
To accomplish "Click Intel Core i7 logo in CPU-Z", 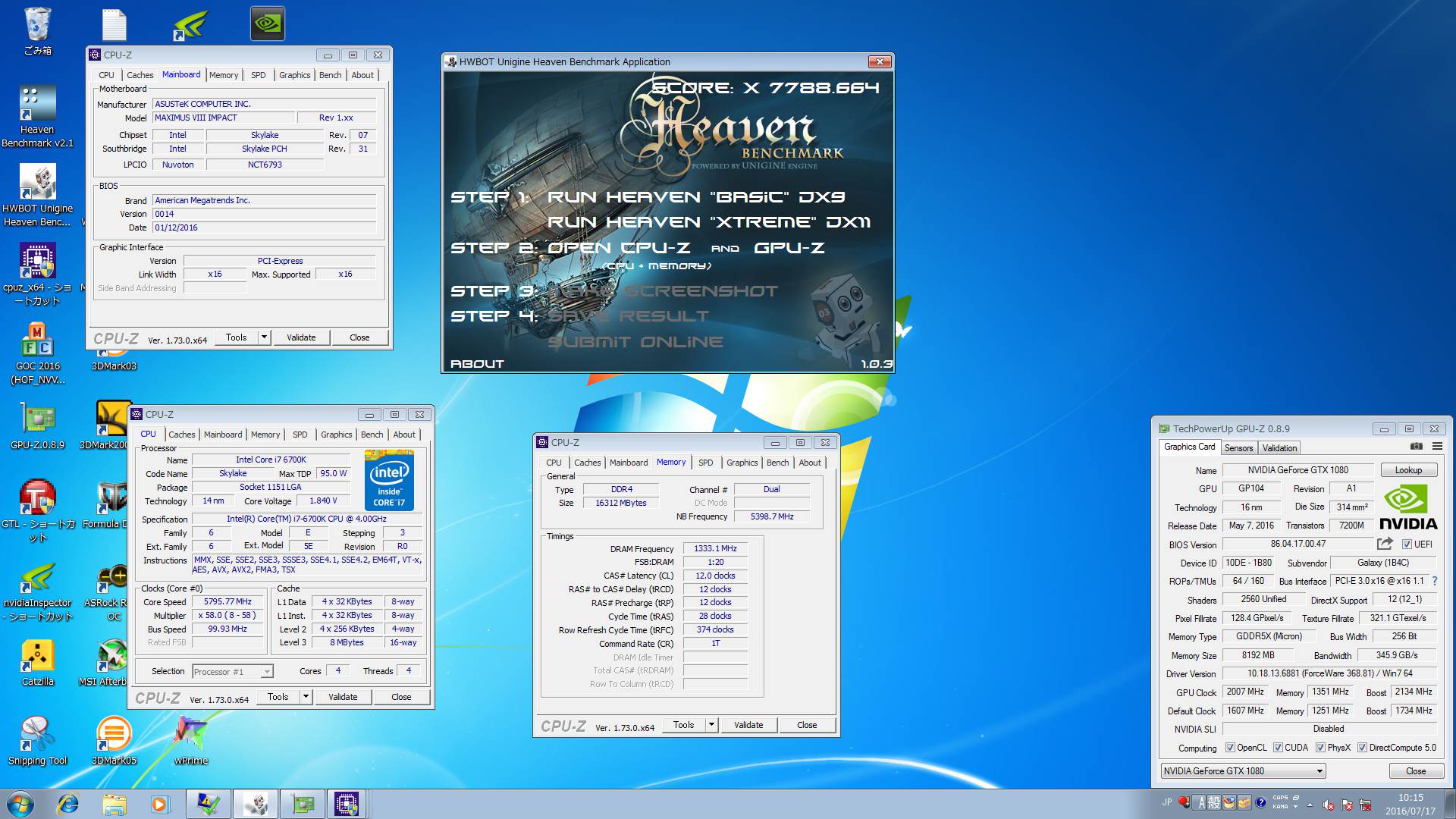I will click(x=389, y=481).
